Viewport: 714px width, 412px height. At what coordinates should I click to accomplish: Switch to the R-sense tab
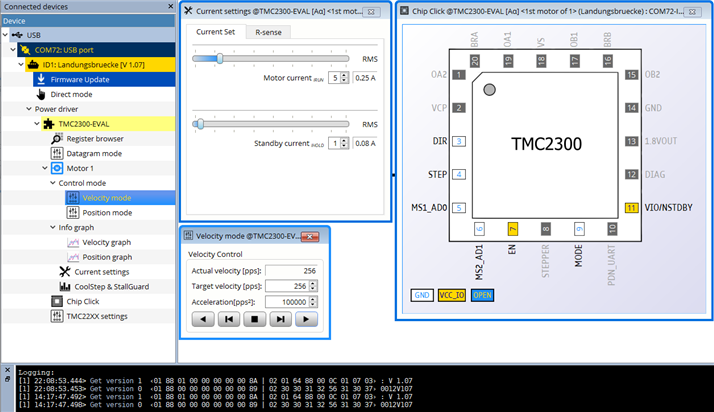coord(267,32)
